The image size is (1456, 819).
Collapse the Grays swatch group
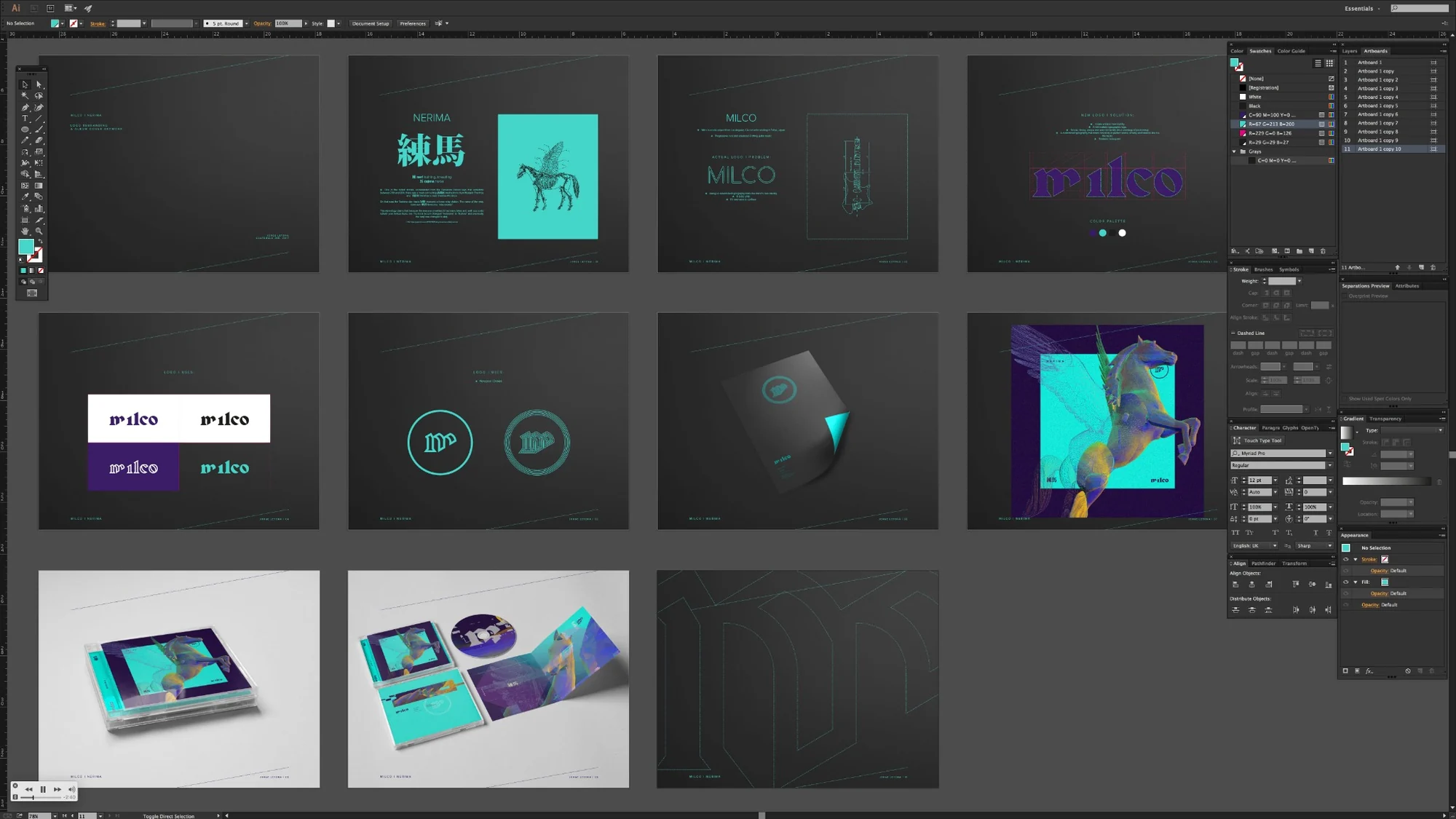click(1234, 151)
